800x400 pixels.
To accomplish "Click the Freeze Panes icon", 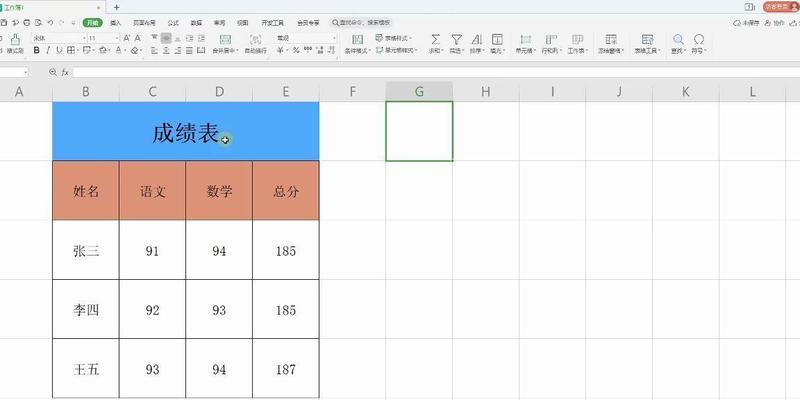I will coord(611,39).
